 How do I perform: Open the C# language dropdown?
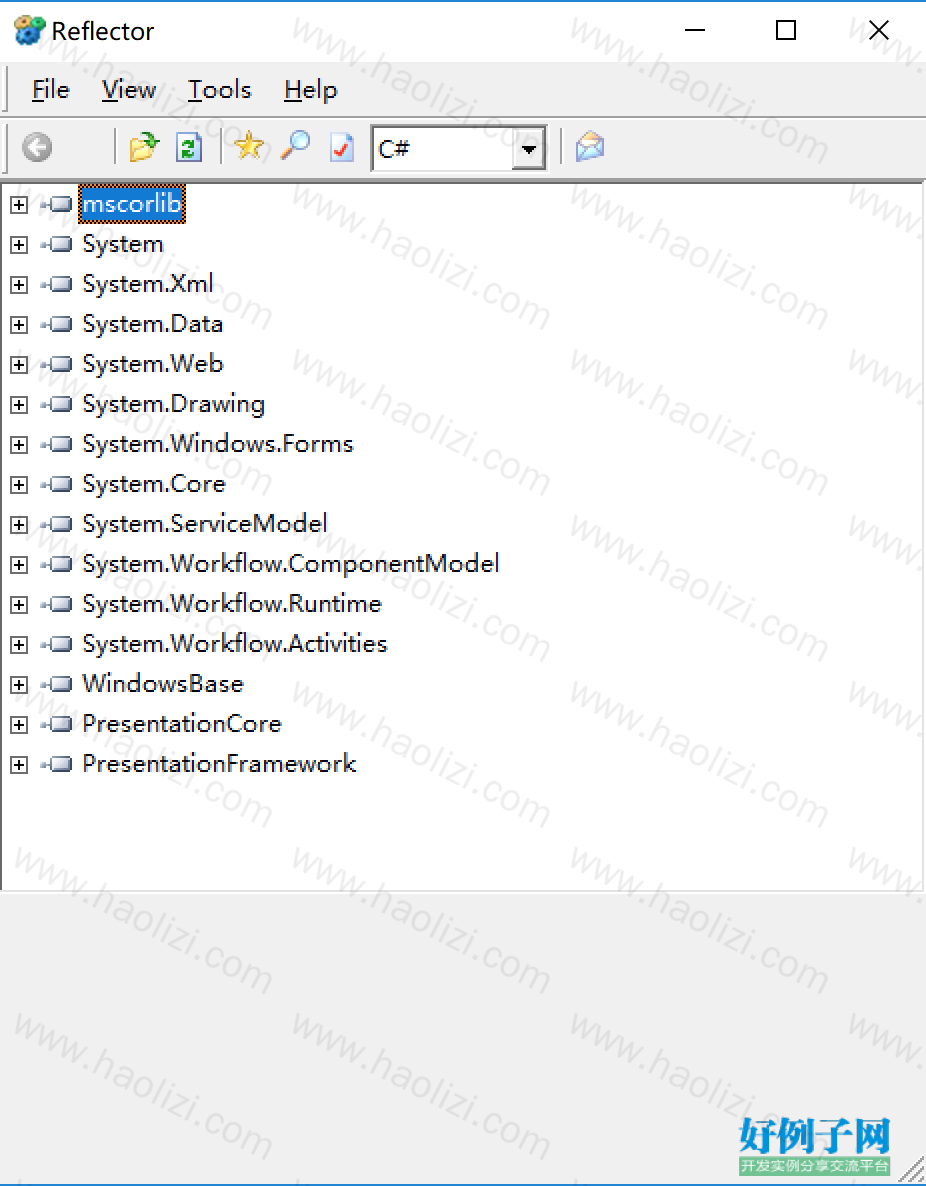point(528,148)
